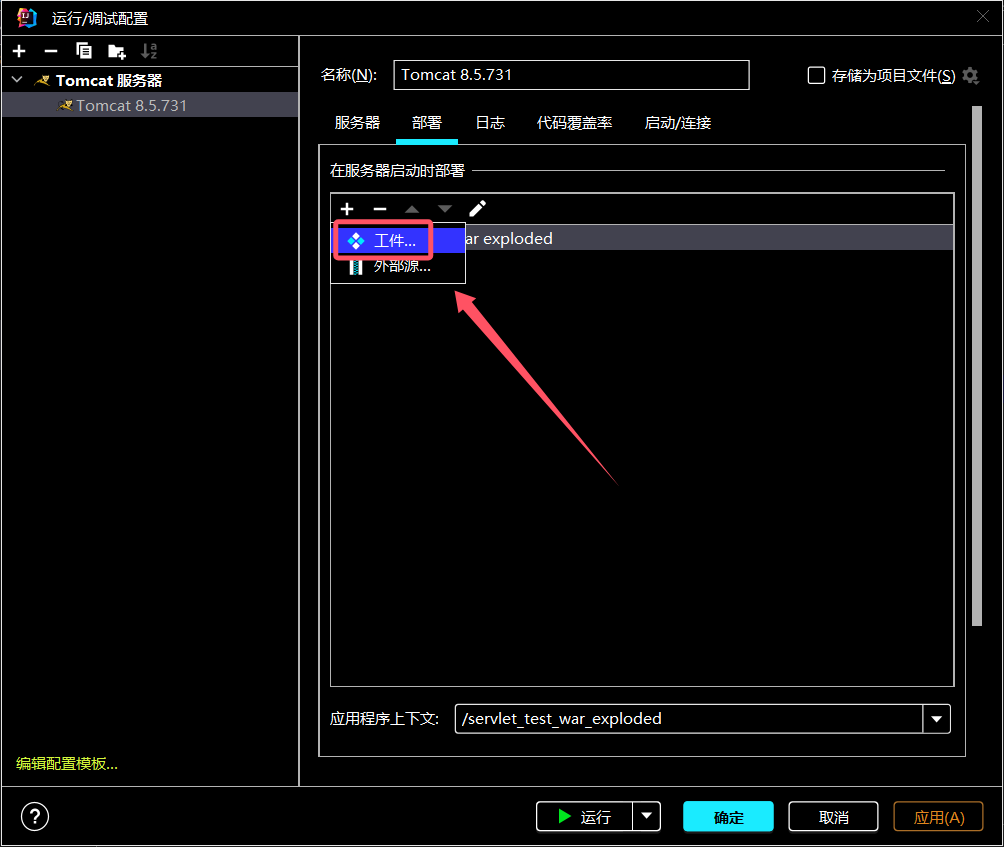Close the 运行/调试配置 dialog

point(983,17)
